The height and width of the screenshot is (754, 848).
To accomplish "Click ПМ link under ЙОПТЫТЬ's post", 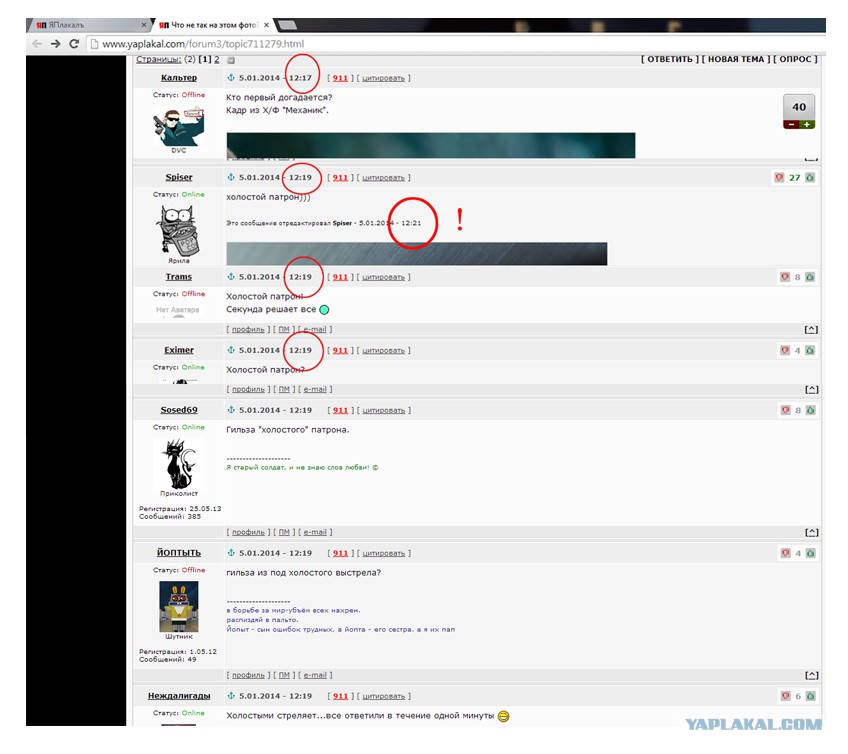I will coord(284,675).
